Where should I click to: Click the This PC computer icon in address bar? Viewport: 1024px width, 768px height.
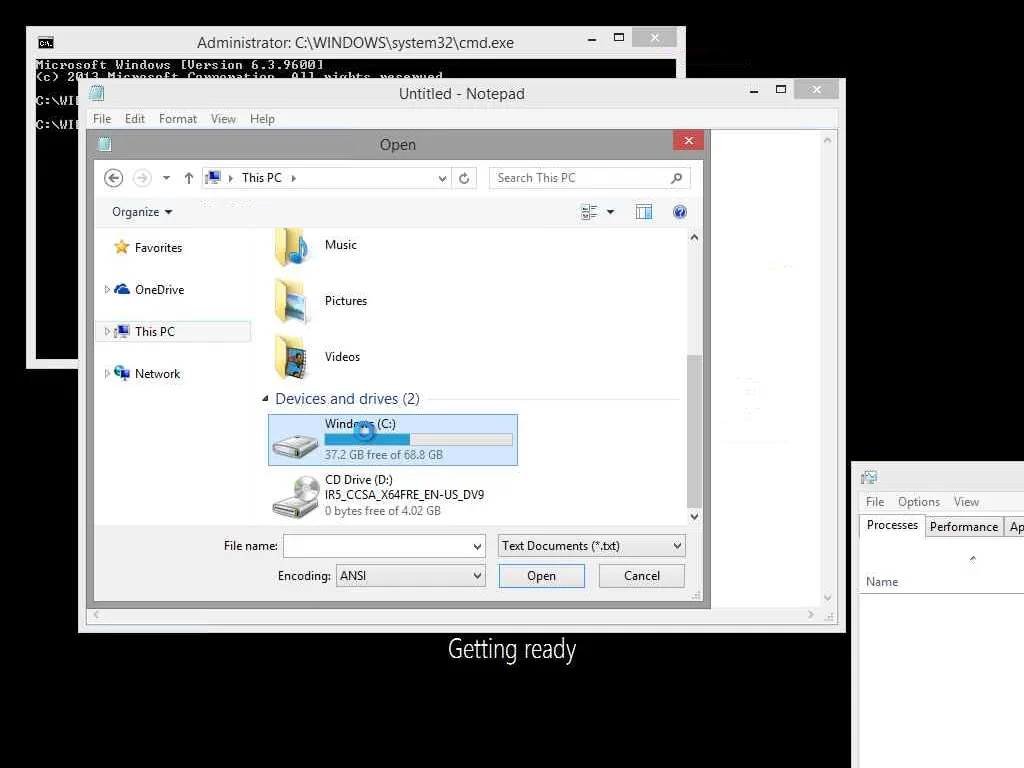click(x=213, y=178)
